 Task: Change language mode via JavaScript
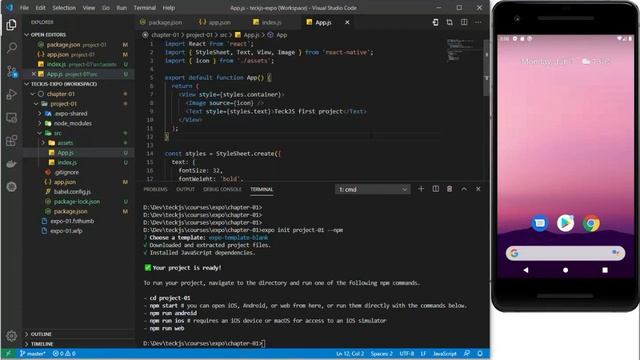[x=444, y=353]
